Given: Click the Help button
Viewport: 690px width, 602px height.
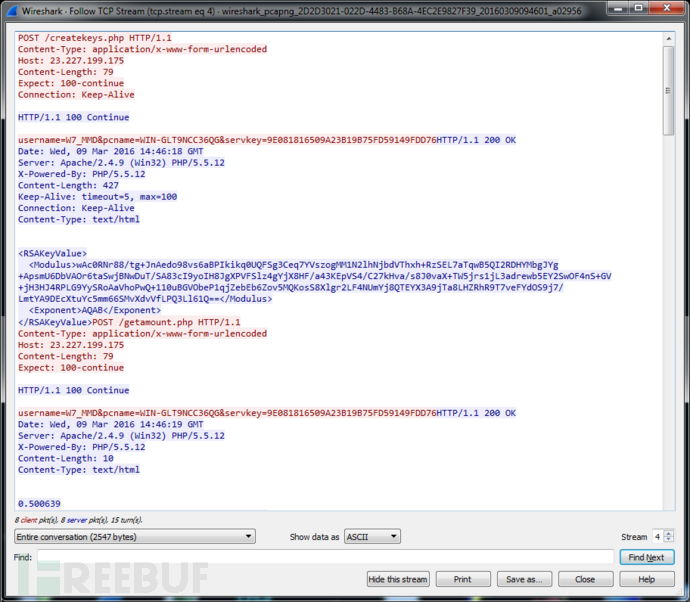Looking at the screenshot, I should pyautogui.click(x=647, y=579).
